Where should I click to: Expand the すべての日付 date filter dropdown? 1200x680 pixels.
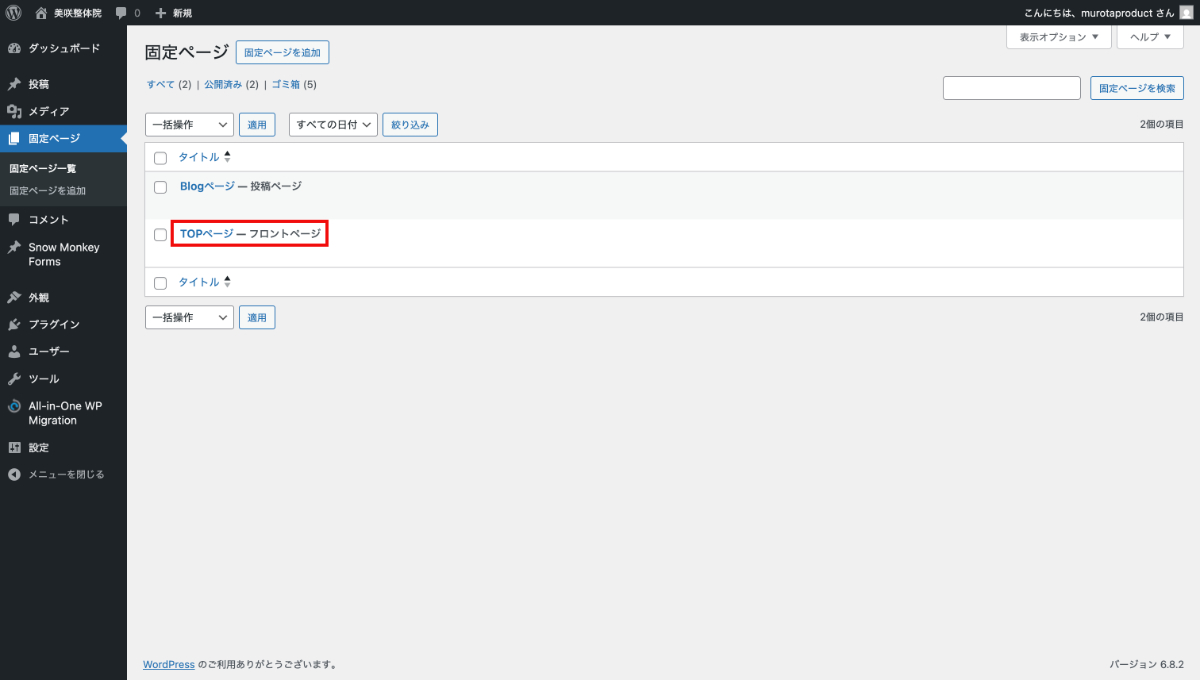pos(333,125)
